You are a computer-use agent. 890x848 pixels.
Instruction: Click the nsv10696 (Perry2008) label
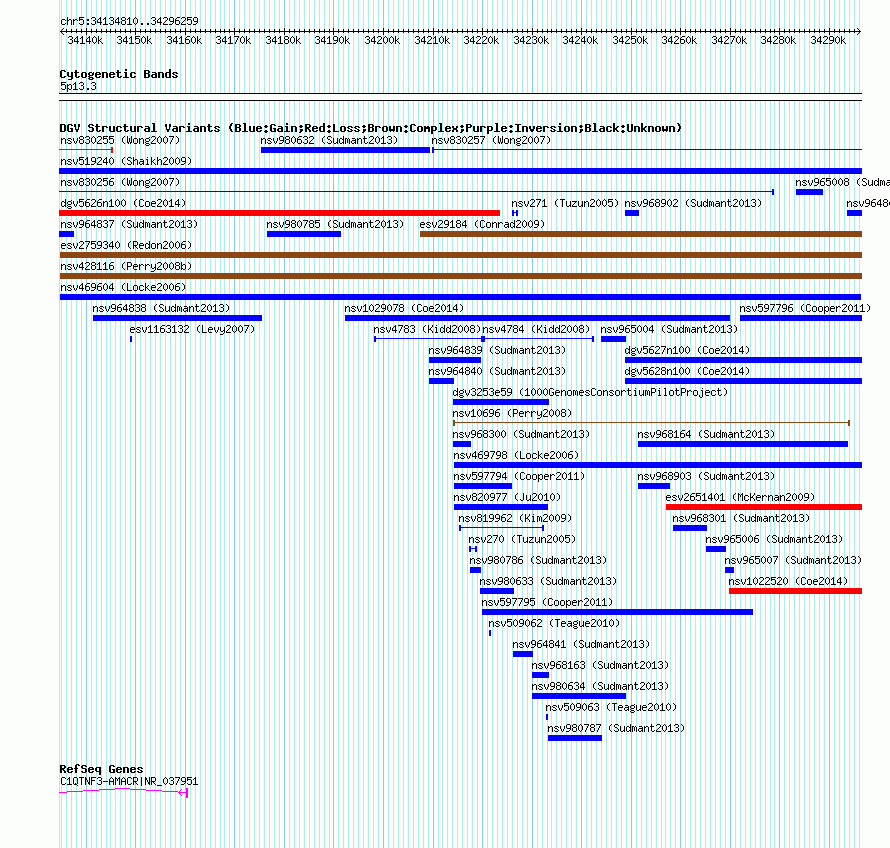[x=512, y=413]
